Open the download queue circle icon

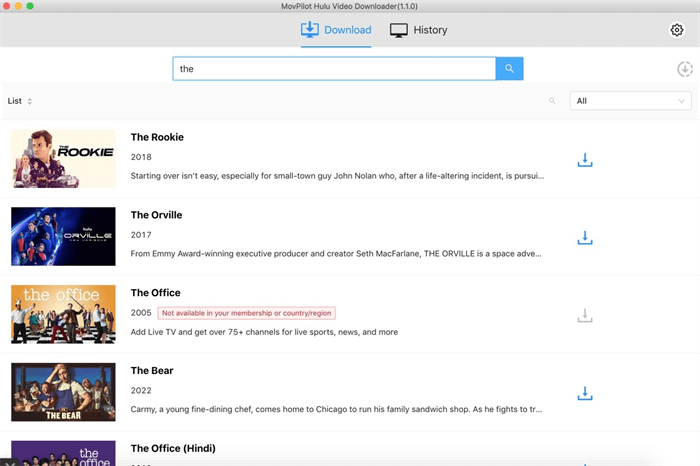tap(685, 69)
